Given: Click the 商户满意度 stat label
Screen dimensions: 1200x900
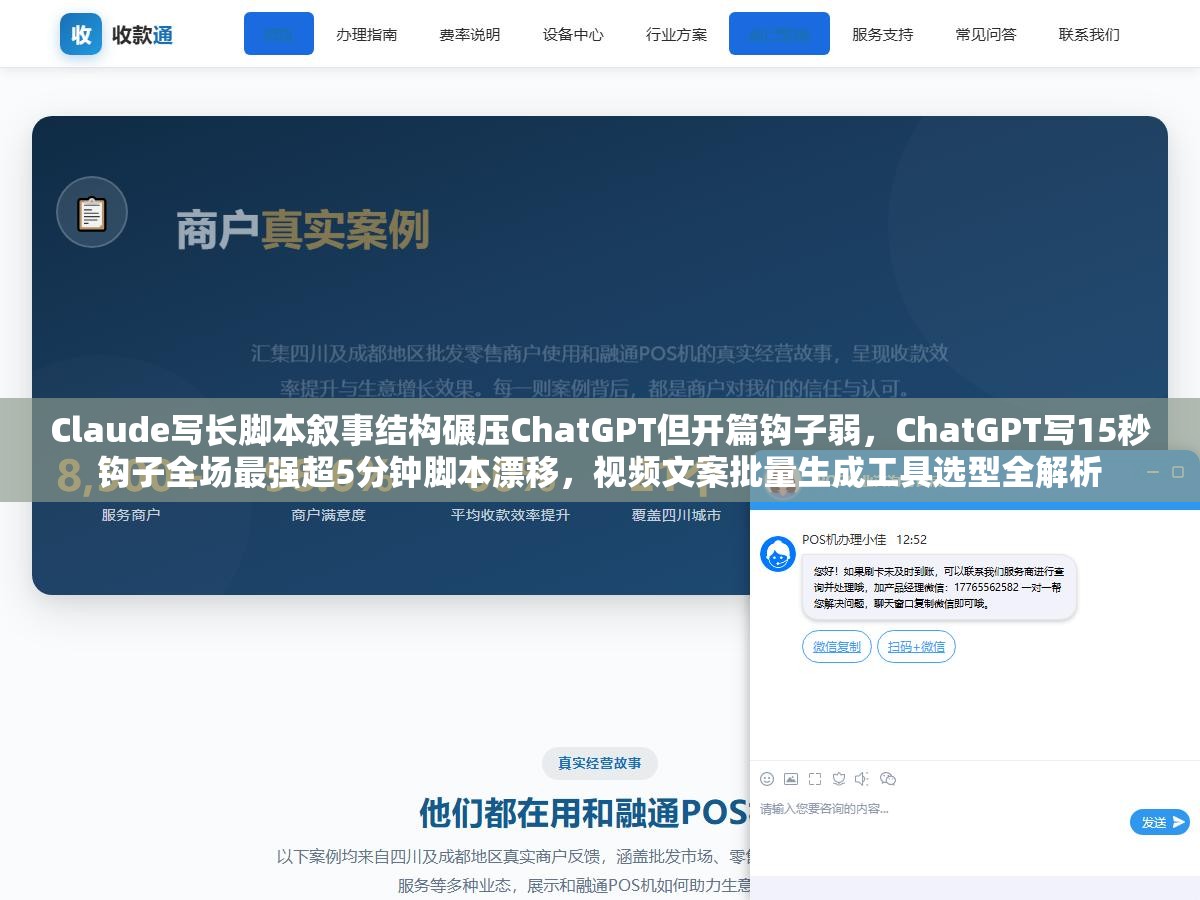Looking at the screenshot, I should click(x=328, y=515).
